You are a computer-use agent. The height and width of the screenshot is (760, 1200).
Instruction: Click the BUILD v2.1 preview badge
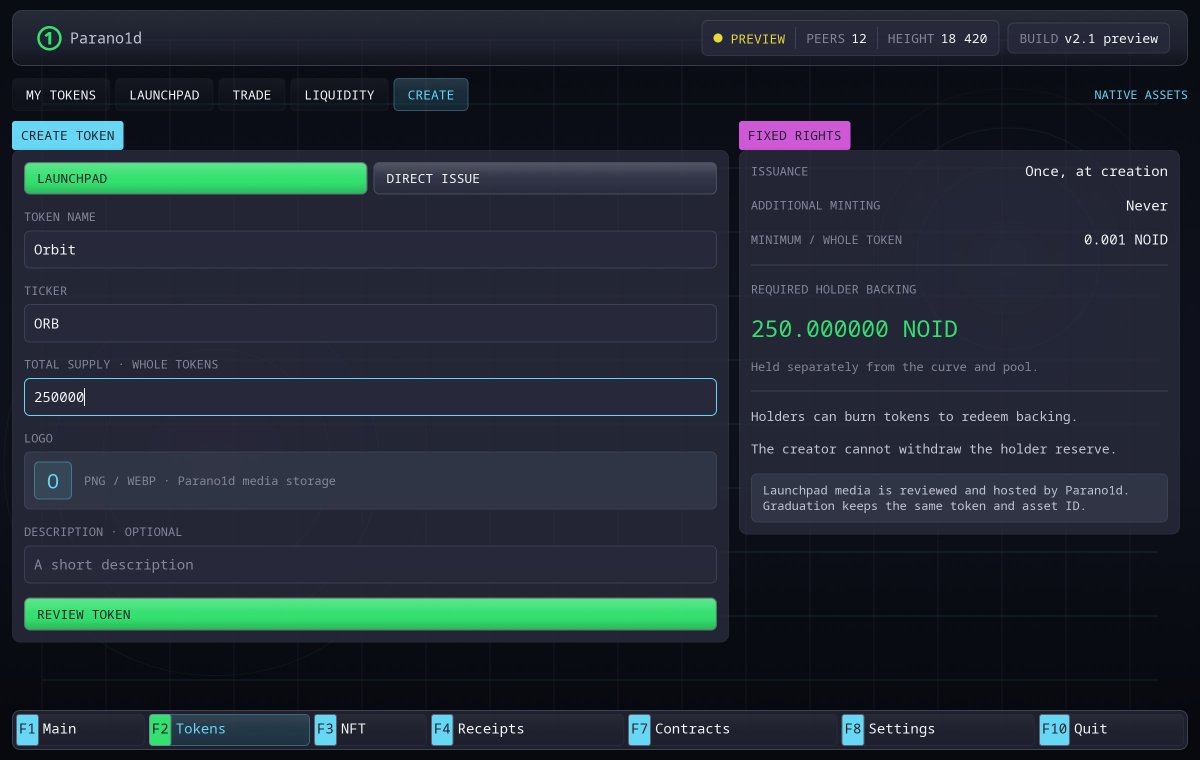1088,39
